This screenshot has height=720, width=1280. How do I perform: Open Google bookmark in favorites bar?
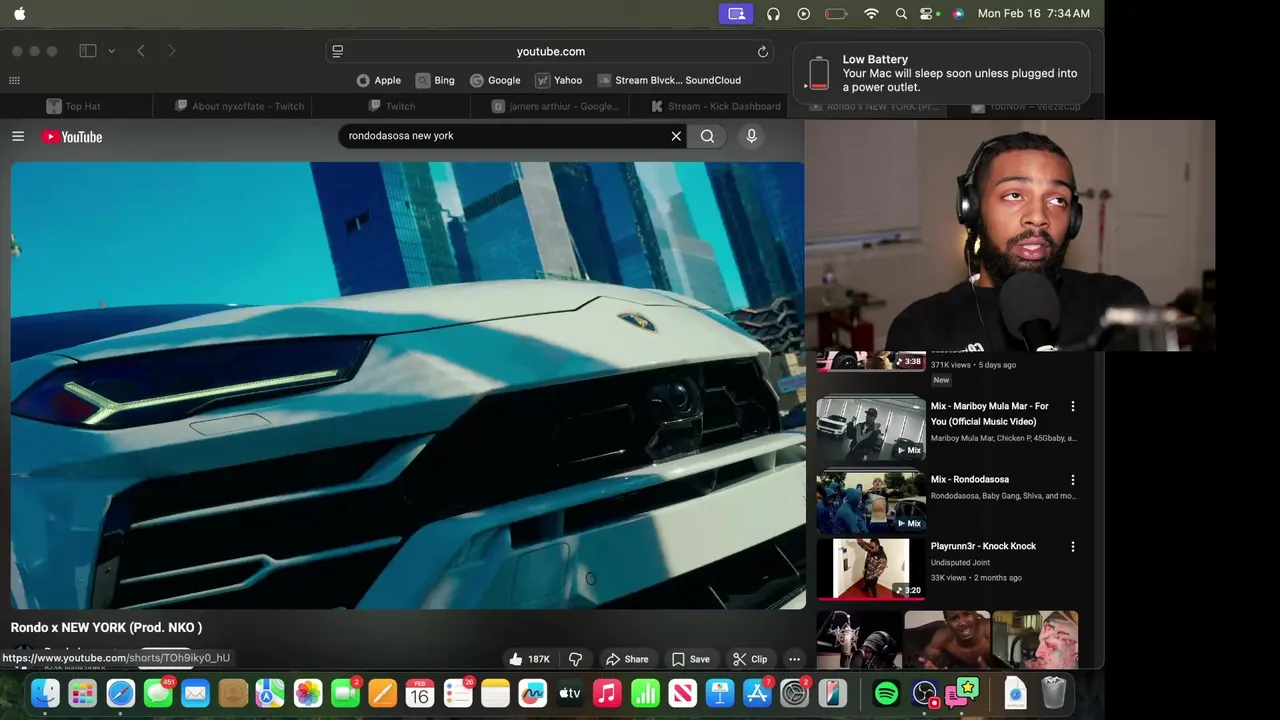495,80
